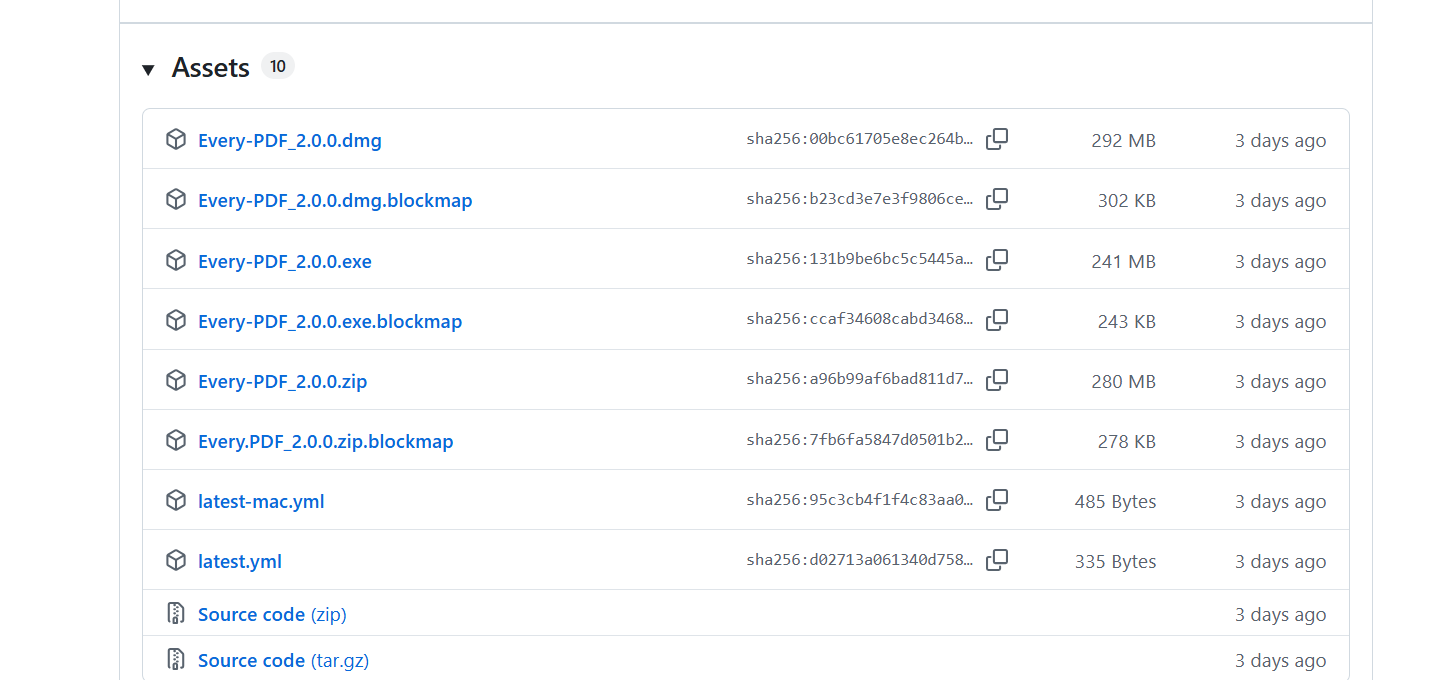Copy the sha256 hash of Every-PDF_2.0.0.zip
This screenshot has width=1446, height=680.
[x=997, y=380]
